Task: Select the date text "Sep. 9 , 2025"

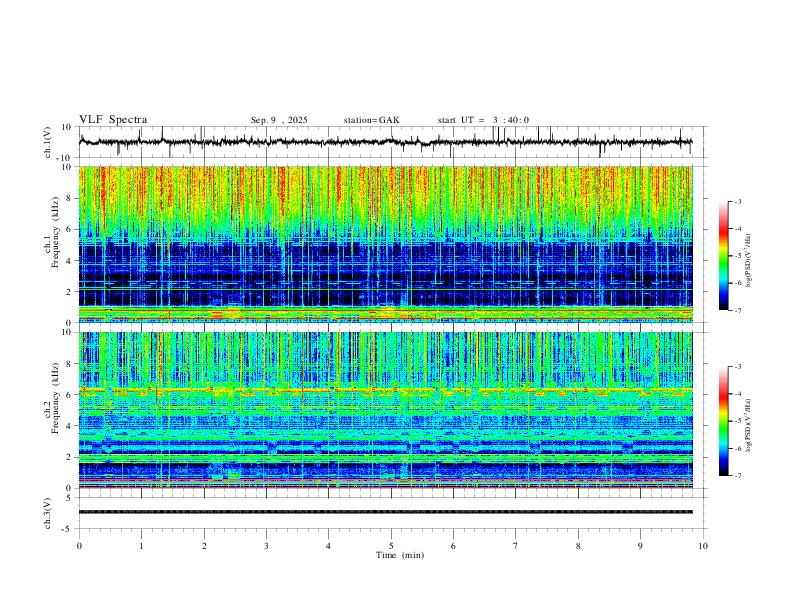Action: [279, 120]
